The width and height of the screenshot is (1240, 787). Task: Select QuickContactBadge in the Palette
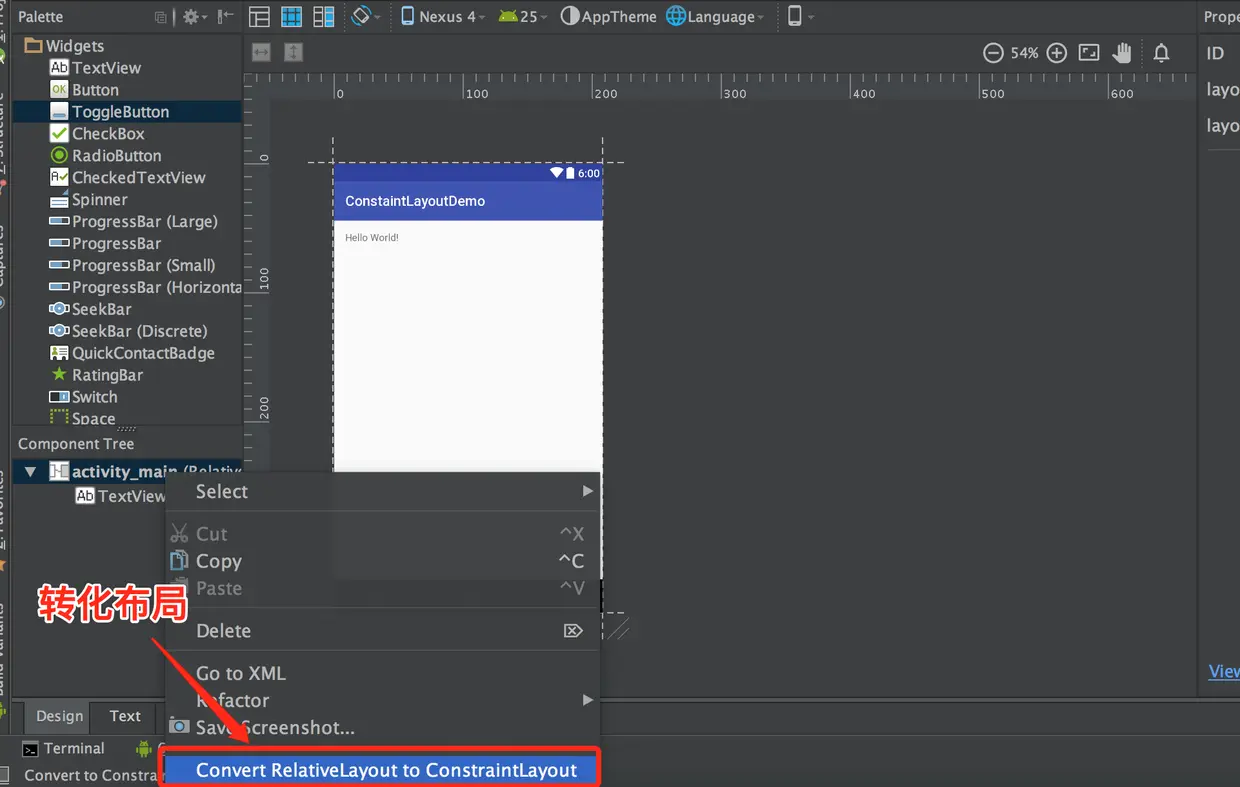(132, 353)
